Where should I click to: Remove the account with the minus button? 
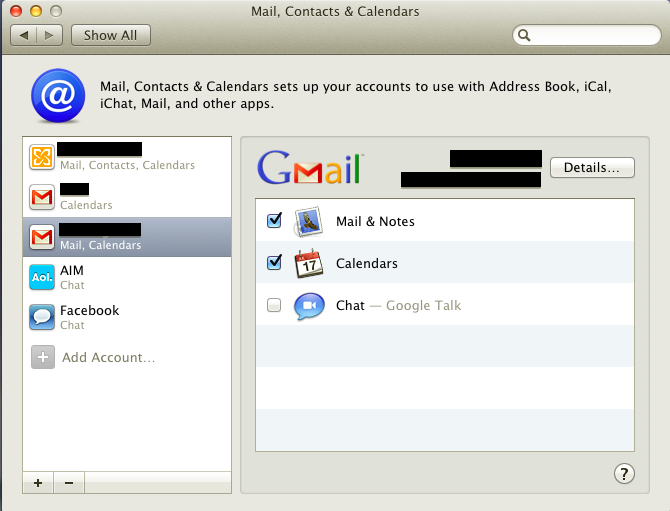pyautogui.click(x=69, y=483)
